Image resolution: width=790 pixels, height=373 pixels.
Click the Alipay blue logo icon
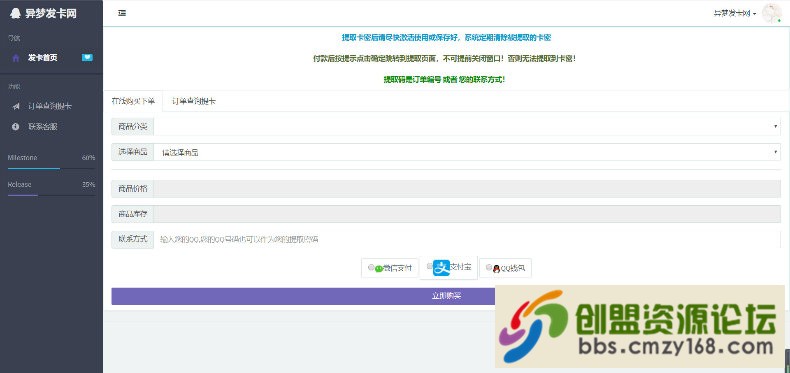click(x=441, y=267)
